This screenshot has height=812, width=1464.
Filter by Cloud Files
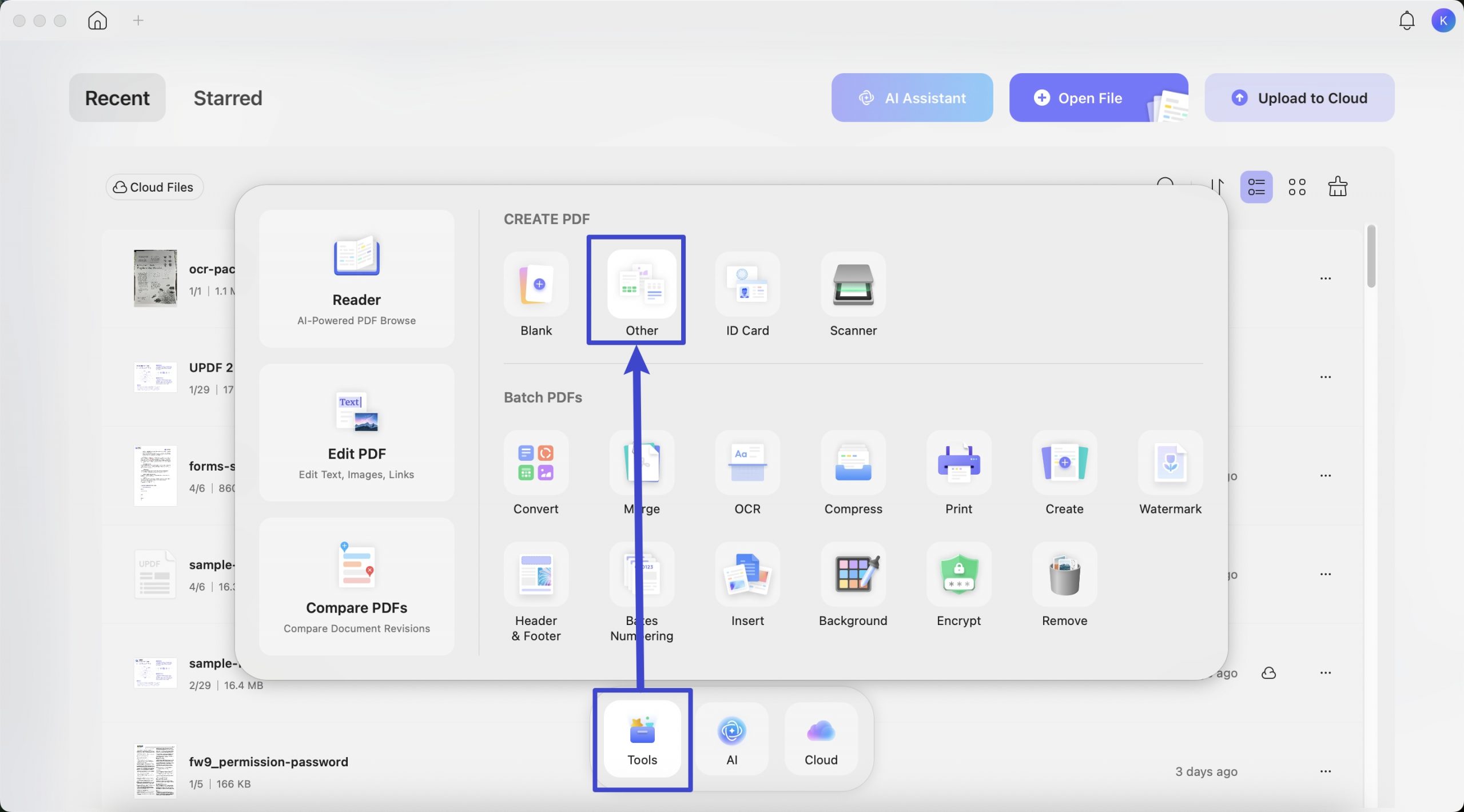pos(154,187)
